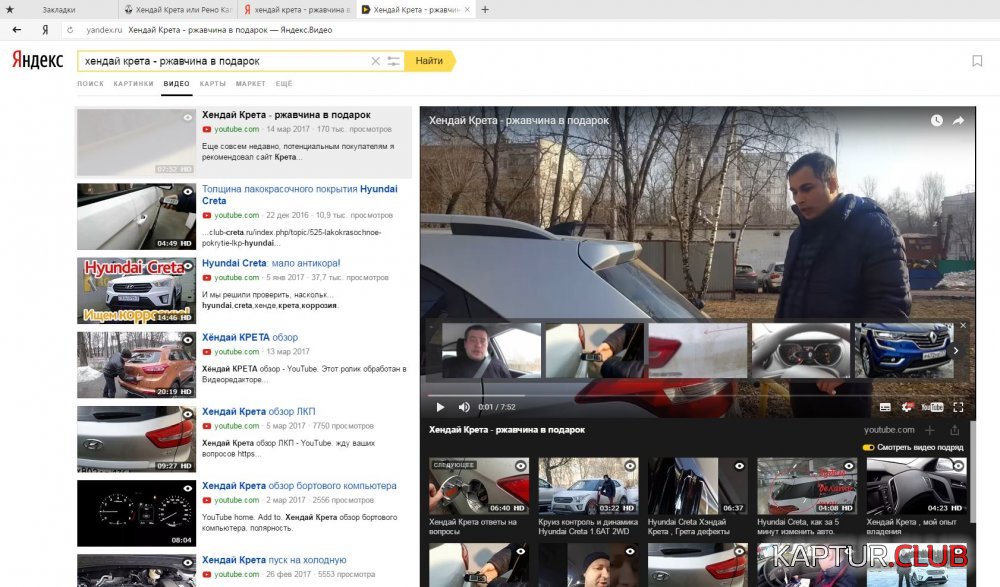Switch to second Yandex search browser tab
Viewport: 1000px width, 587px height.
point(297,10)
